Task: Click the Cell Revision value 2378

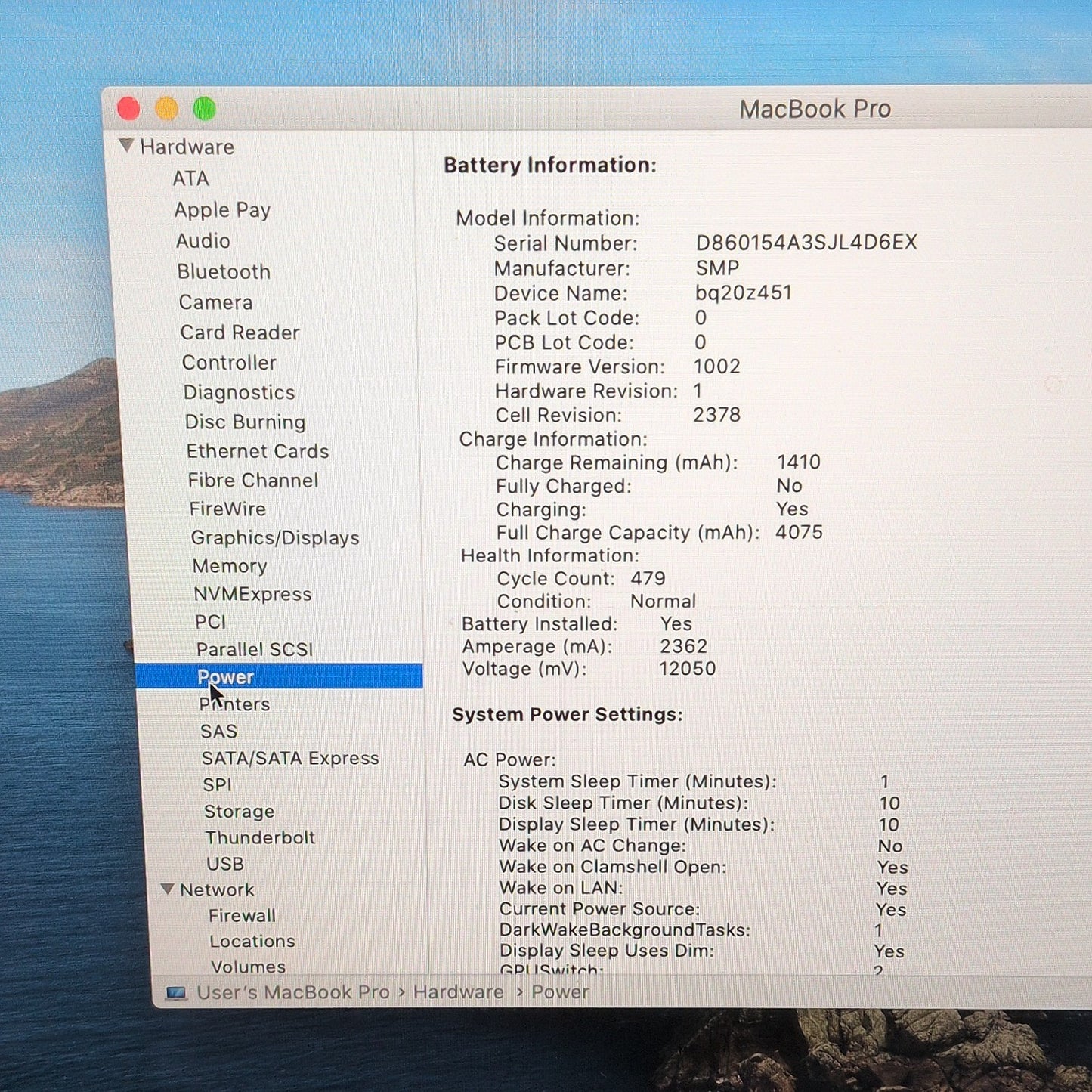Action: tap(716, 415)
